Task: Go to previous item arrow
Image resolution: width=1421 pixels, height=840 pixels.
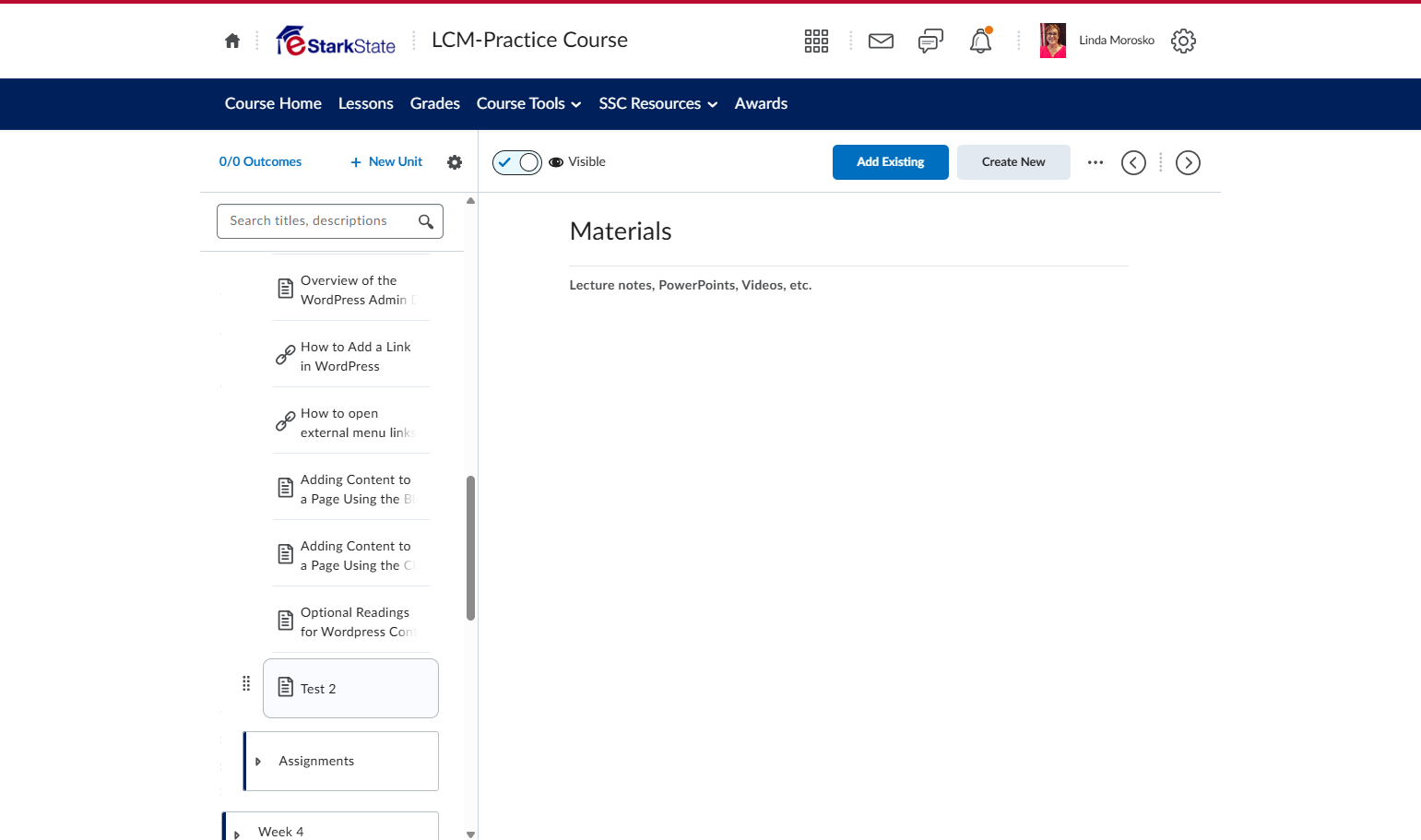Action: (x=1133, y=162)
